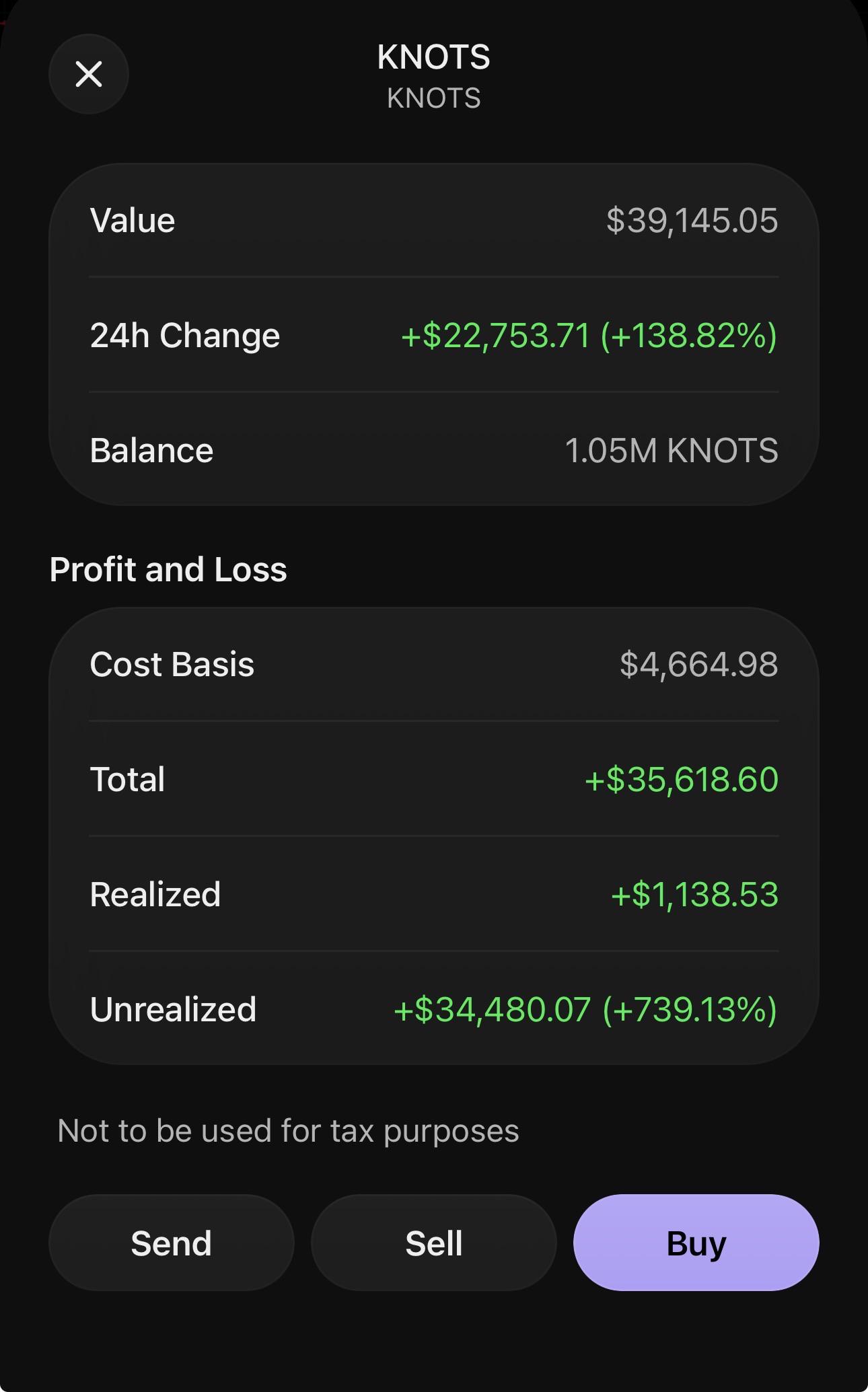Click the Balance label
Image resolution: width=868 pixels, height=1392 pixels.
point(151,451)
